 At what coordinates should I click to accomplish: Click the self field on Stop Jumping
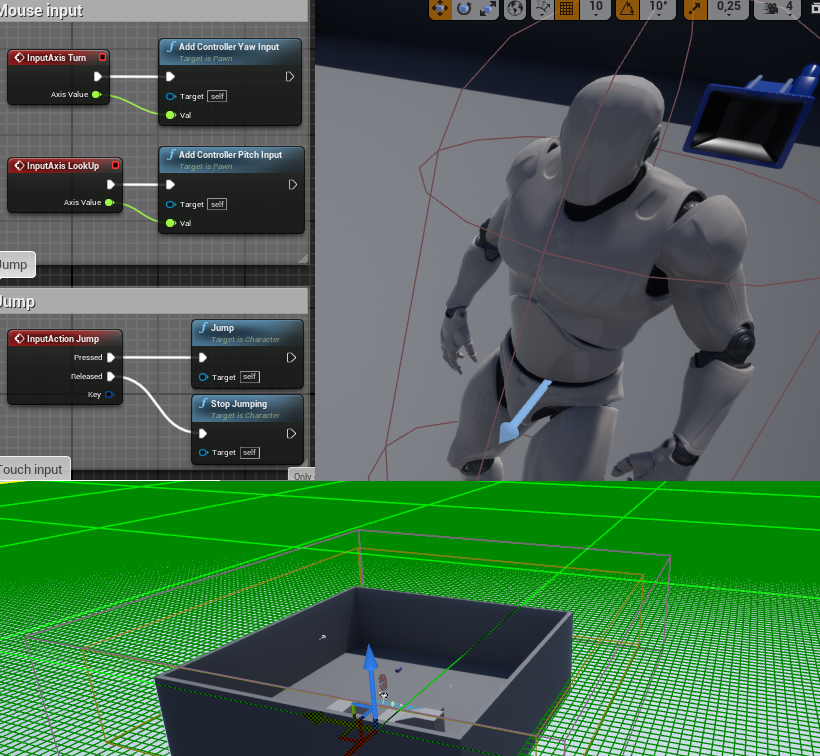click(250, 453)
